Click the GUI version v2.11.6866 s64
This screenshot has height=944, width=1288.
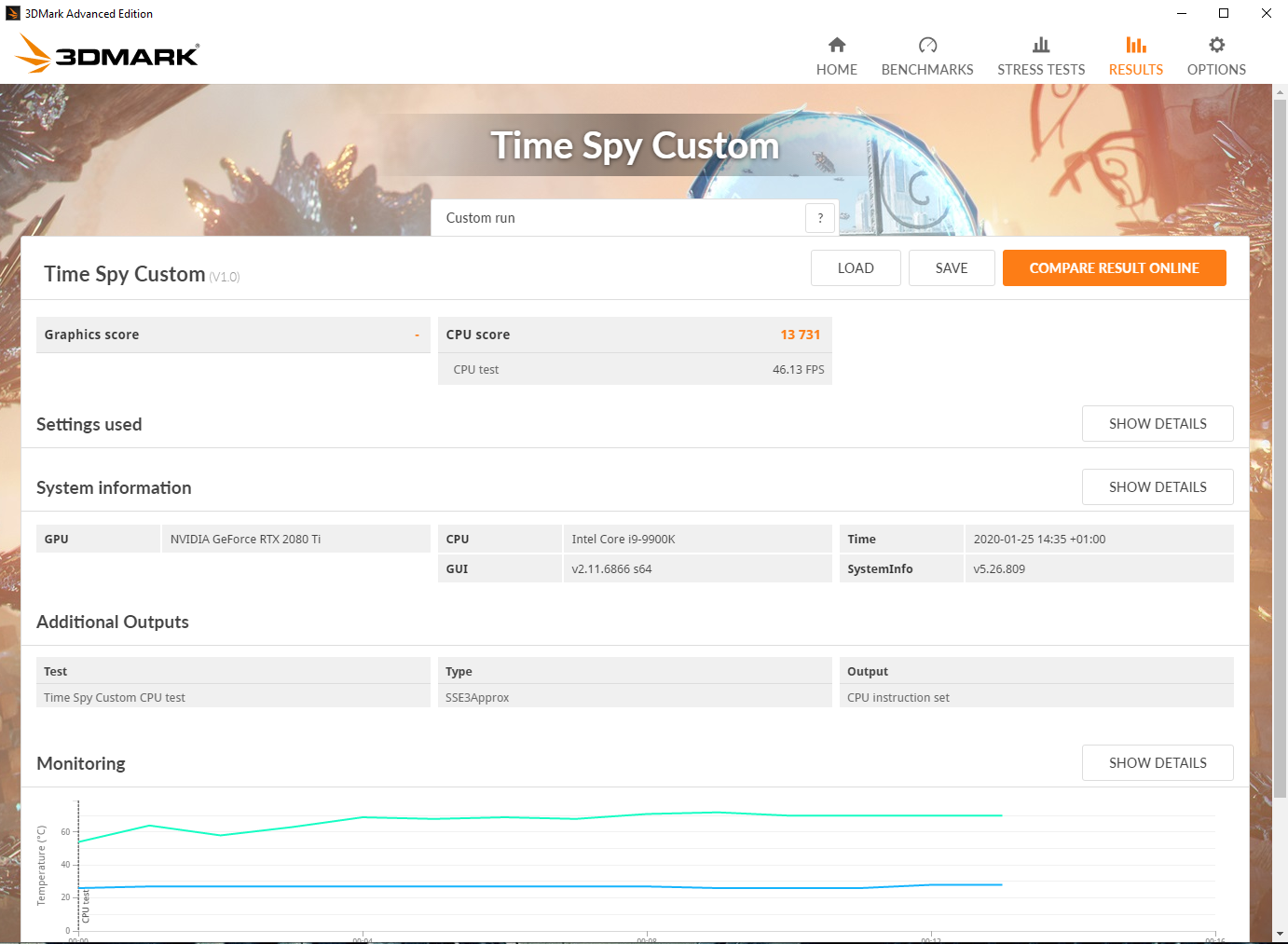(x=611, y=569)
